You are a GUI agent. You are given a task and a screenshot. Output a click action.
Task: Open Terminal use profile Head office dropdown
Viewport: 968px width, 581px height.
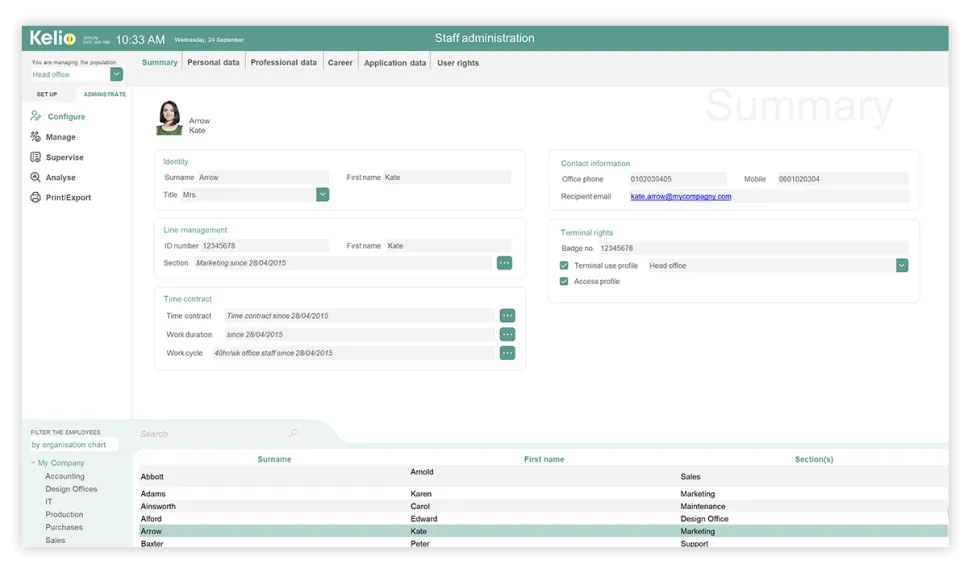(902, 265)
